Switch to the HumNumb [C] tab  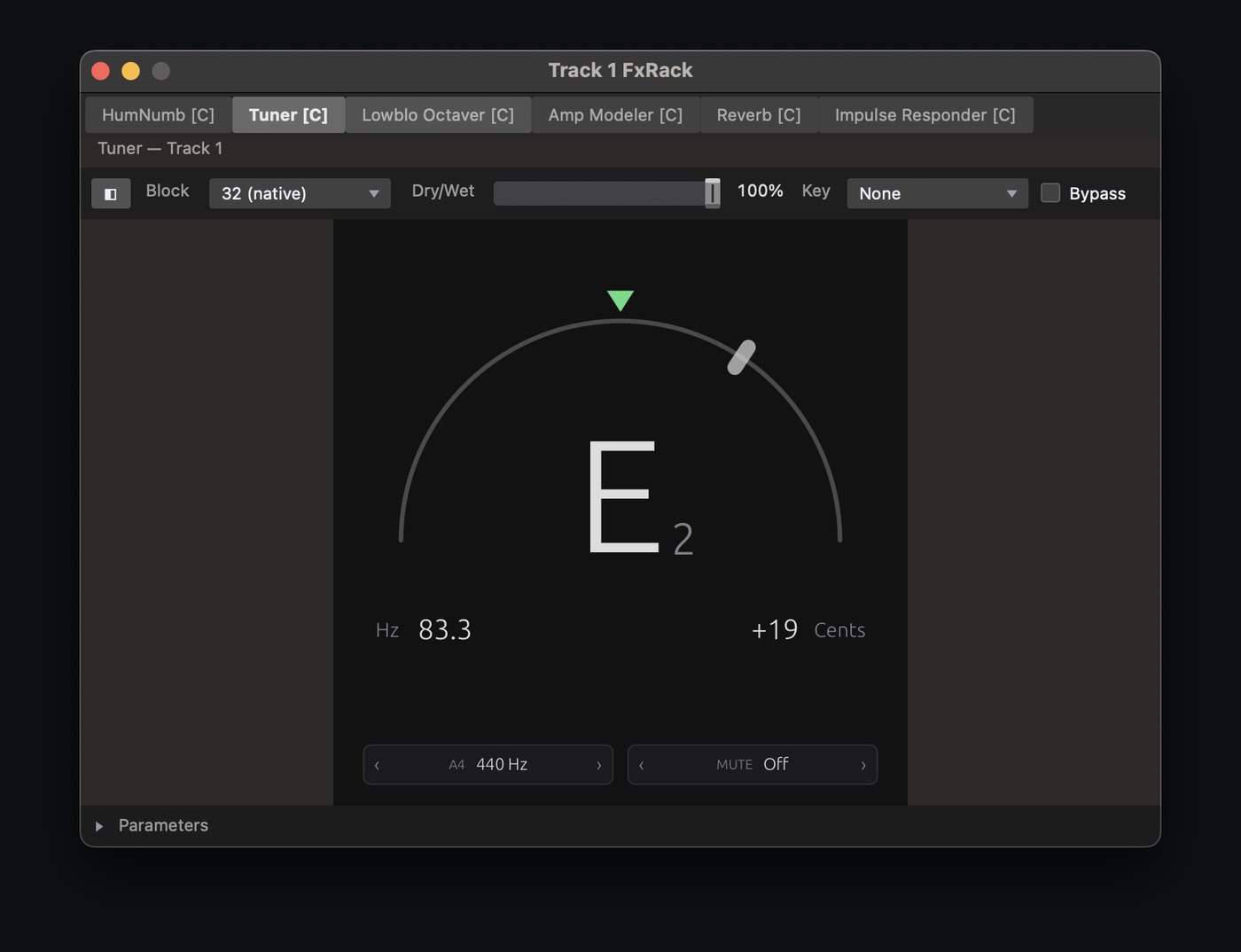tap(158, 115)
